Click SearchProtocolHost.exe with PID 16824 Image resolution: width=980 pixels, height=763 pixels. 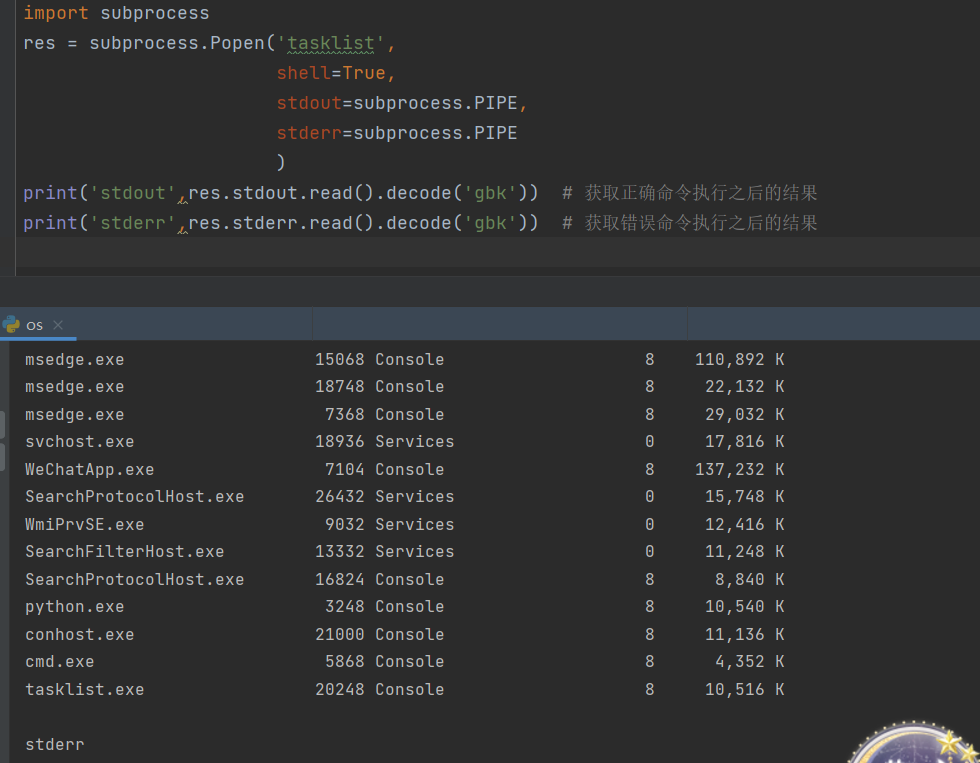click(134, 580)
